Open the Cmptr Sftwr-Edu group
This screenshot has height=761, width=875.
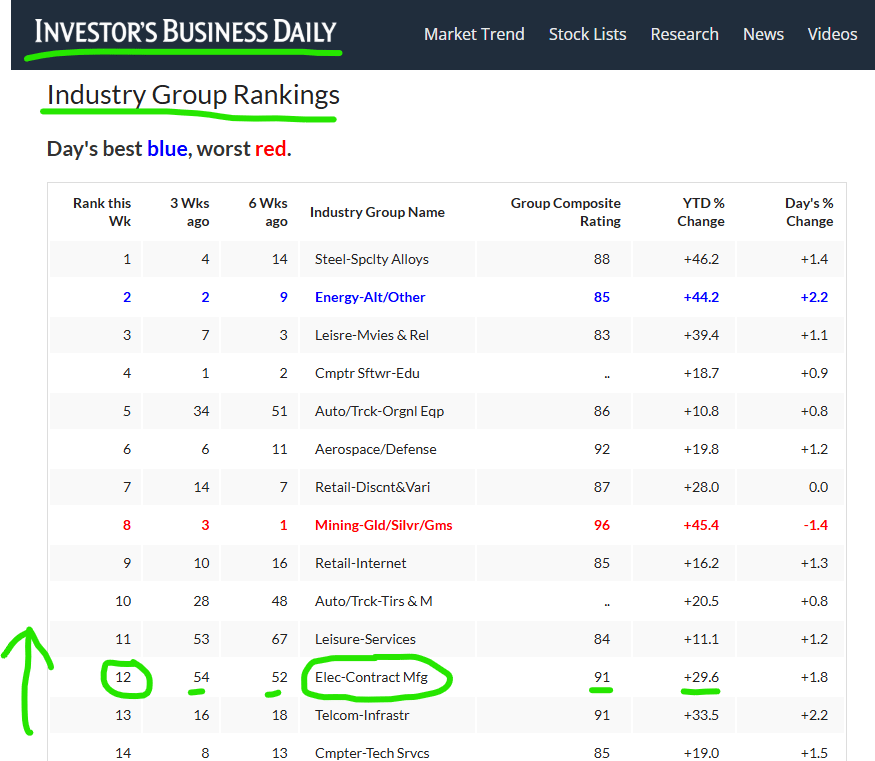[x=367, y=373]
